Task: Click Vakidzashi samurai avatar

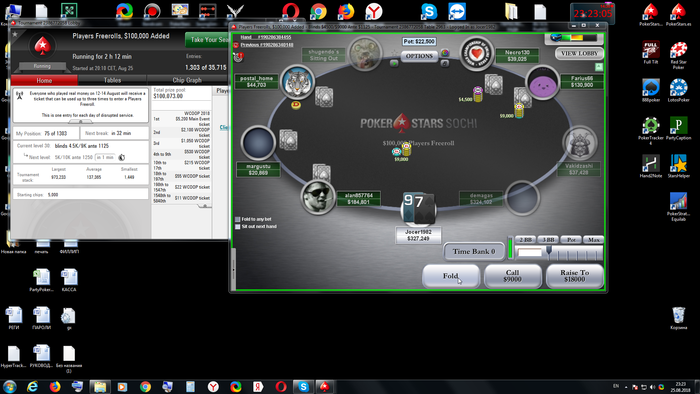Action: pyautogui.click(x=580, y=143)
